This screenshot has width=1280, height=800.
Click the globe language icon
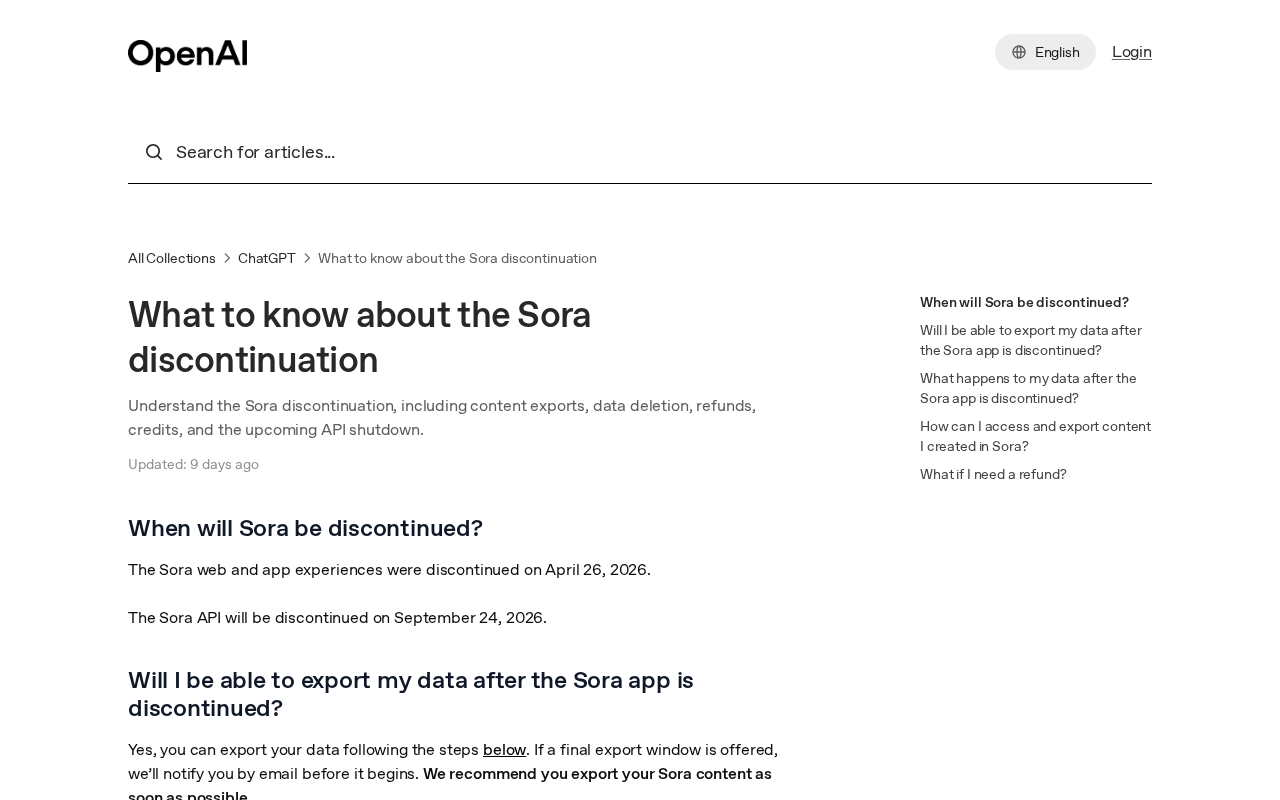1019,52
